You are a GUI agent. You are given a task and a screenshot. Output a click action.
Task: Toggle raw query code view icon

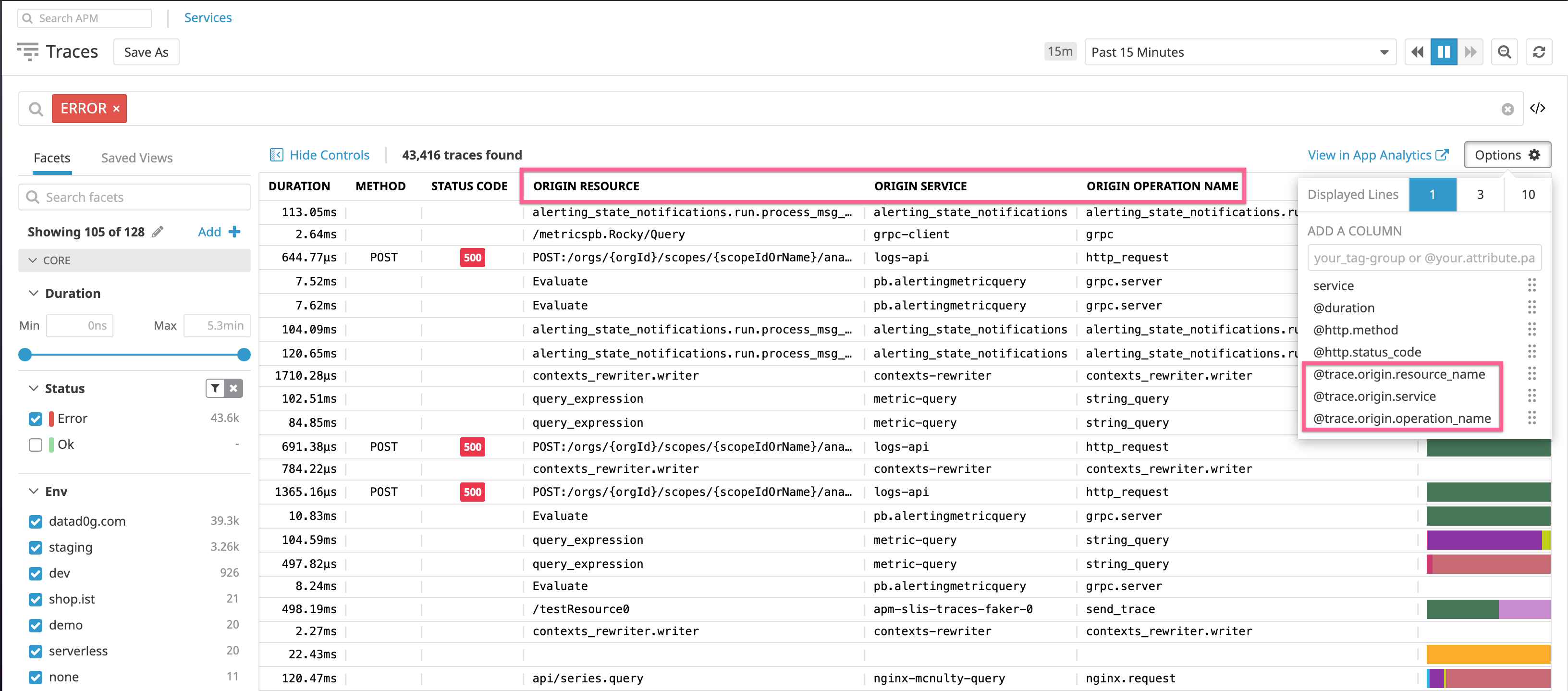point(1537,109)
